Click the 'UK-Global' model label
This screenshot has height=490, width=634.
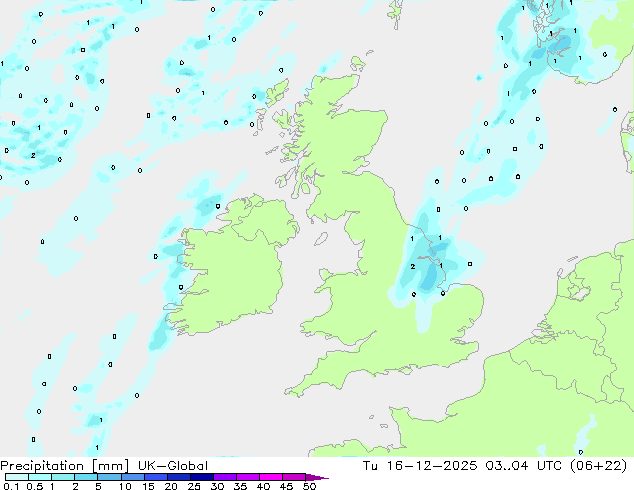pyautogui.click(x=173, y=466)
